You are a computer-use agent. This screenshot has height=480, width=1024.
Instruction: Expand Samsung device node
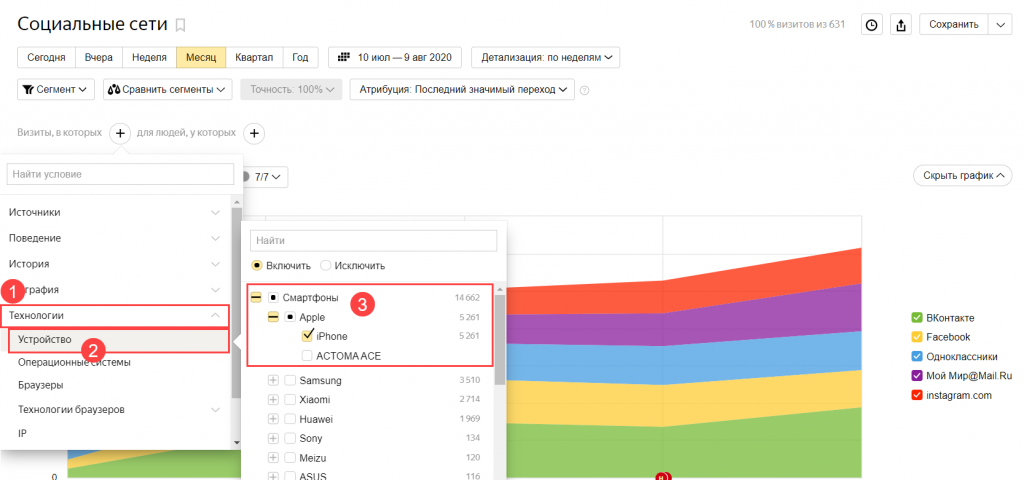click(273, 380)
